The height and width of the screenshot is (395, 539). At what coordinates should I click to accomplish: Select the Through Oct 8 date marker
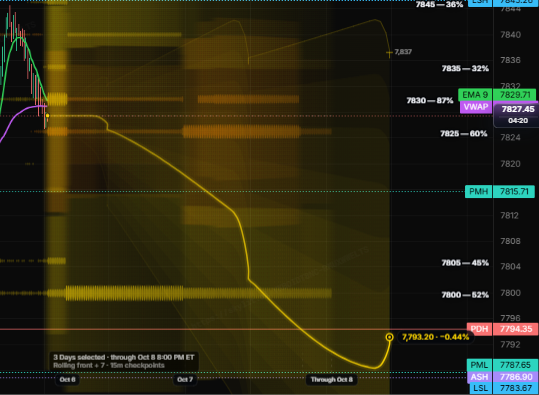point(332,380)
